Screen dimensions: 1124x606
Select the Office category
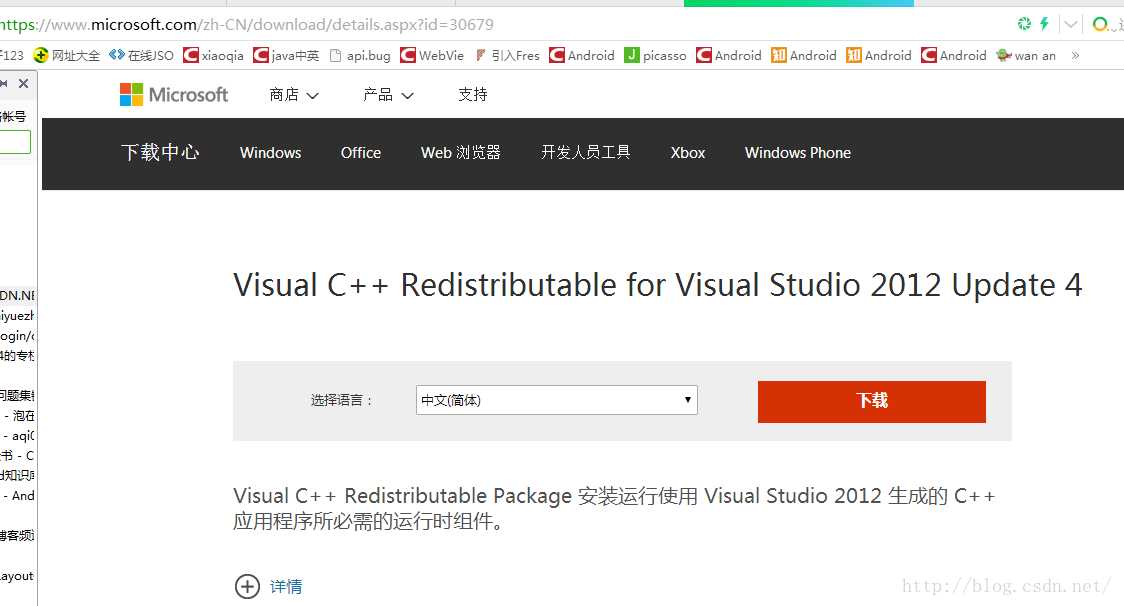click(361, 153)
